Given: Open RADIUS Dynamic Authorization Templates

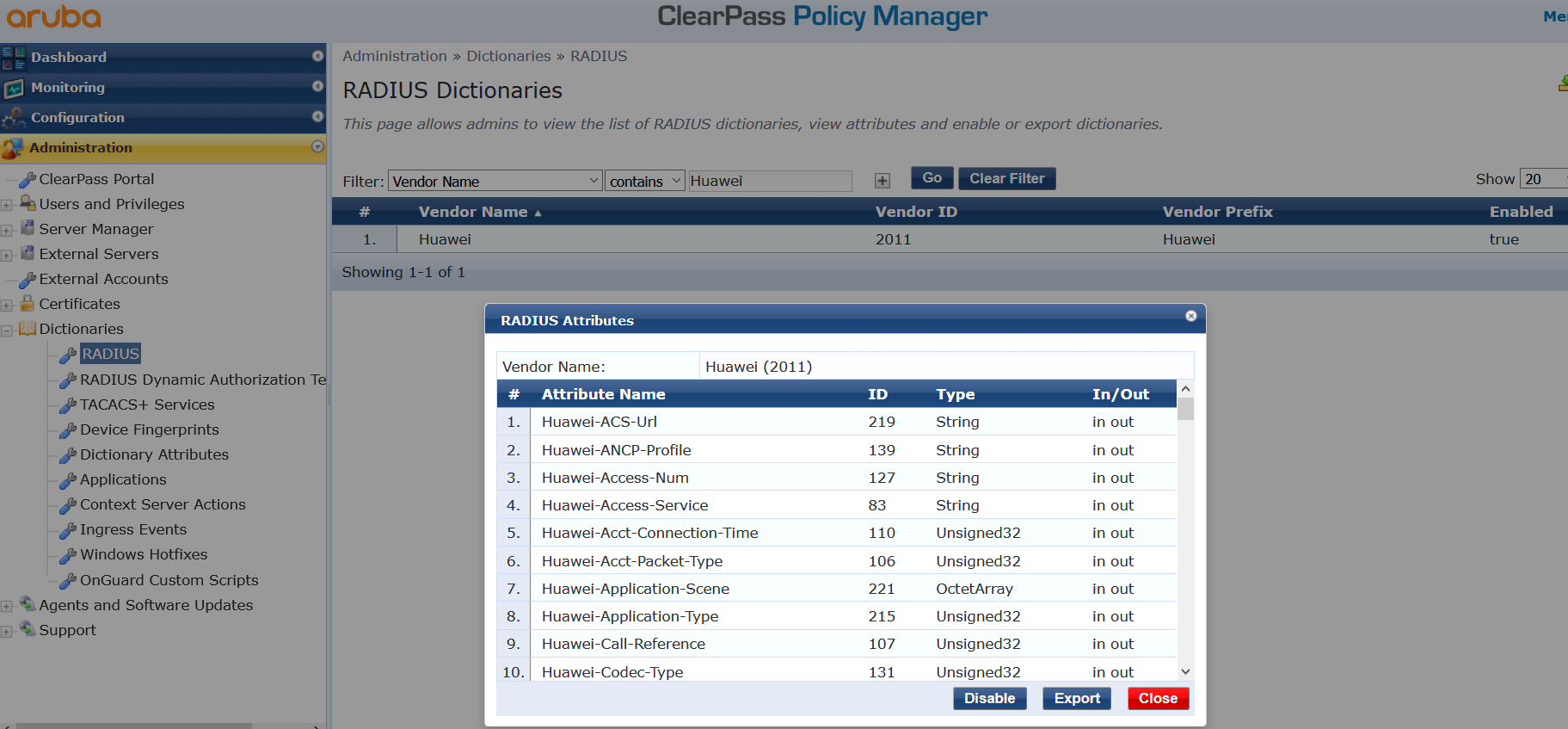Looking at the screenshot, I should click(203, 380).
